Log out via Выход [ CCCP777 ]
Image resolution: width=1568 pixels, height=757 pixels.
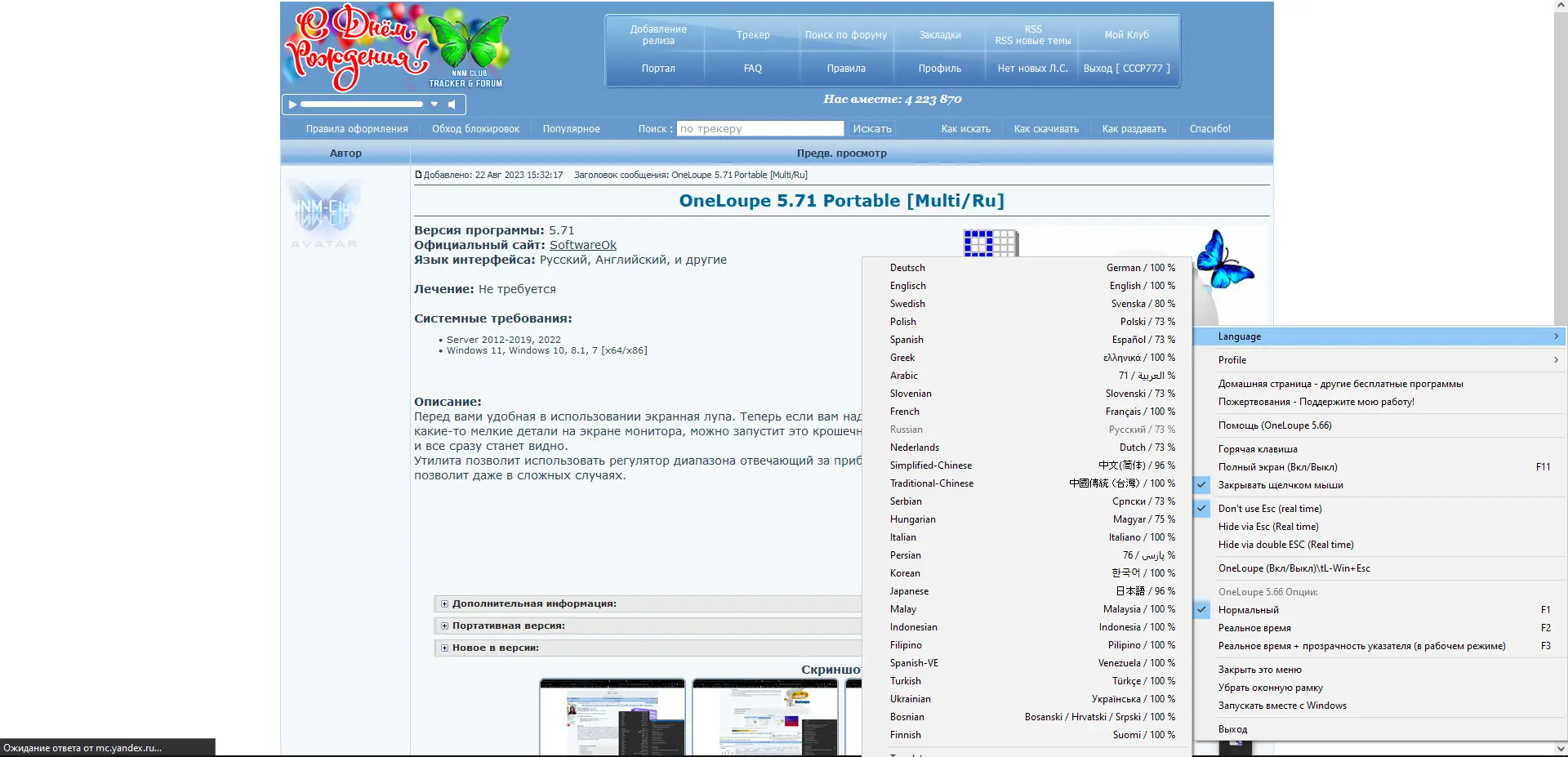tap(1127, 69)
